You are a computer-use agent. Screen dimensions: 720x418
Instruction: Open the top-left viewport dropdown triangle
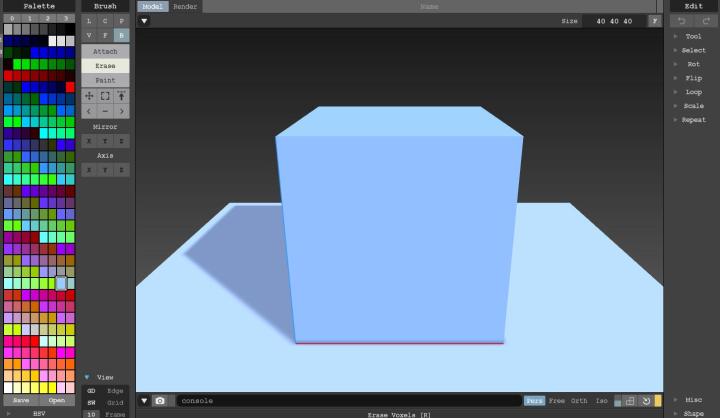[144, 21]
